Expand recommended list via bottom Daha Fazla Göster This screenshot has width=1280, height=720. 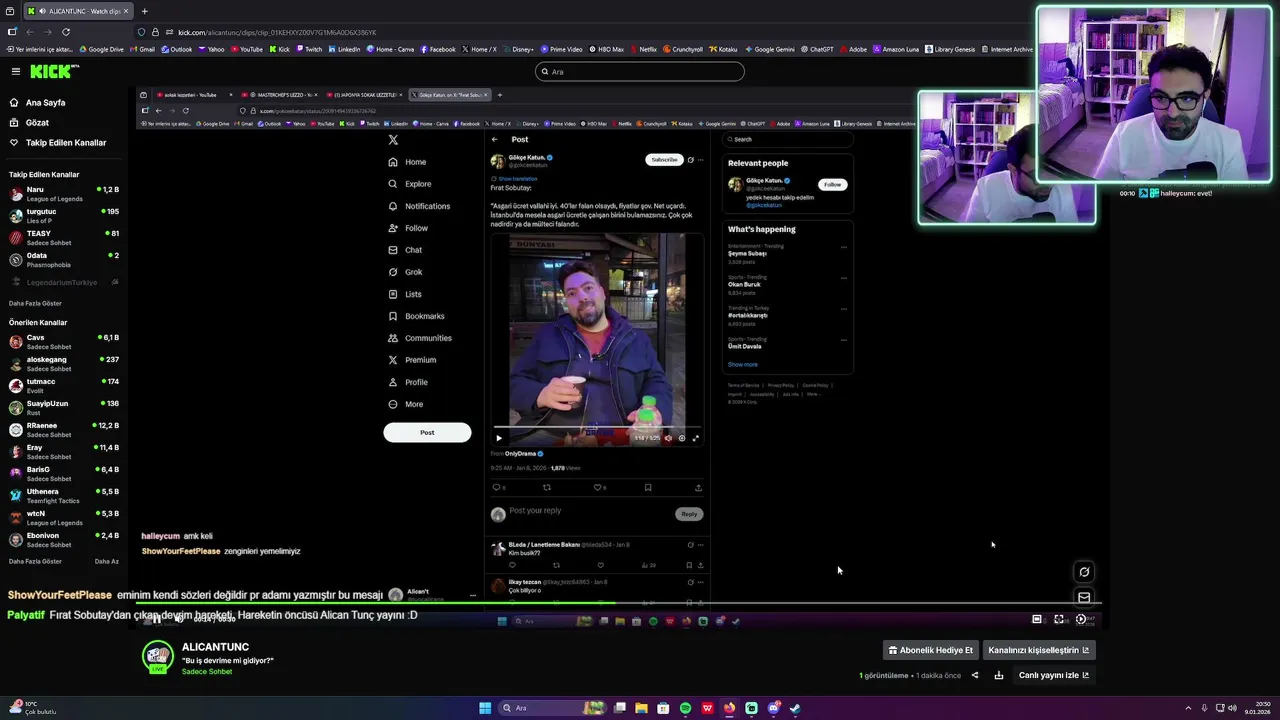tap(35, 561)
